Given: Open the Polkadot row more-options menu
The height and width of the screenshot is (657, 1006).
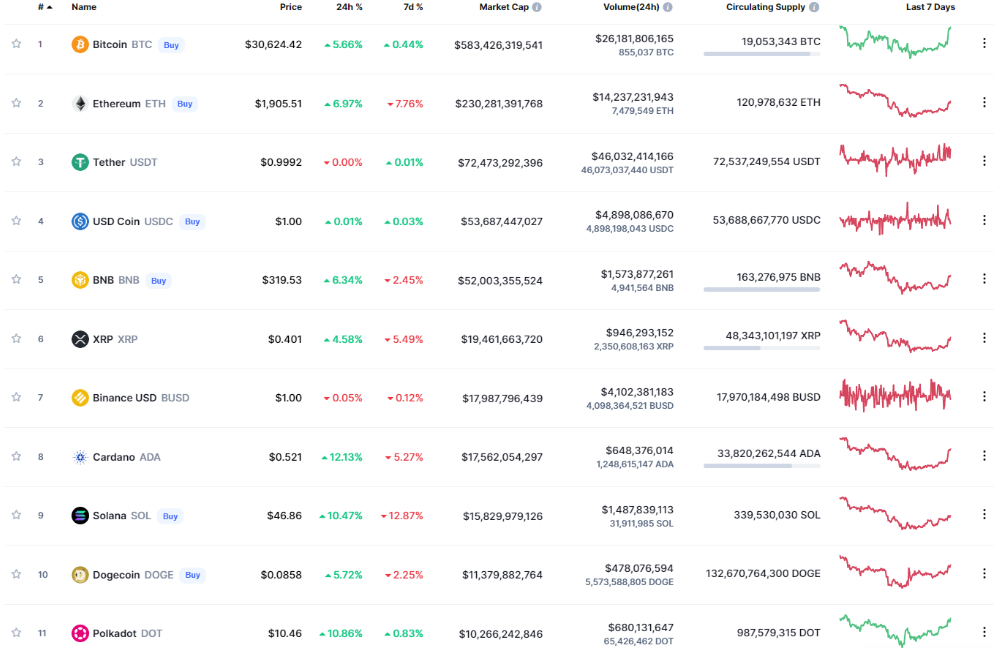Looking at the screenshot, I should 984,632.
